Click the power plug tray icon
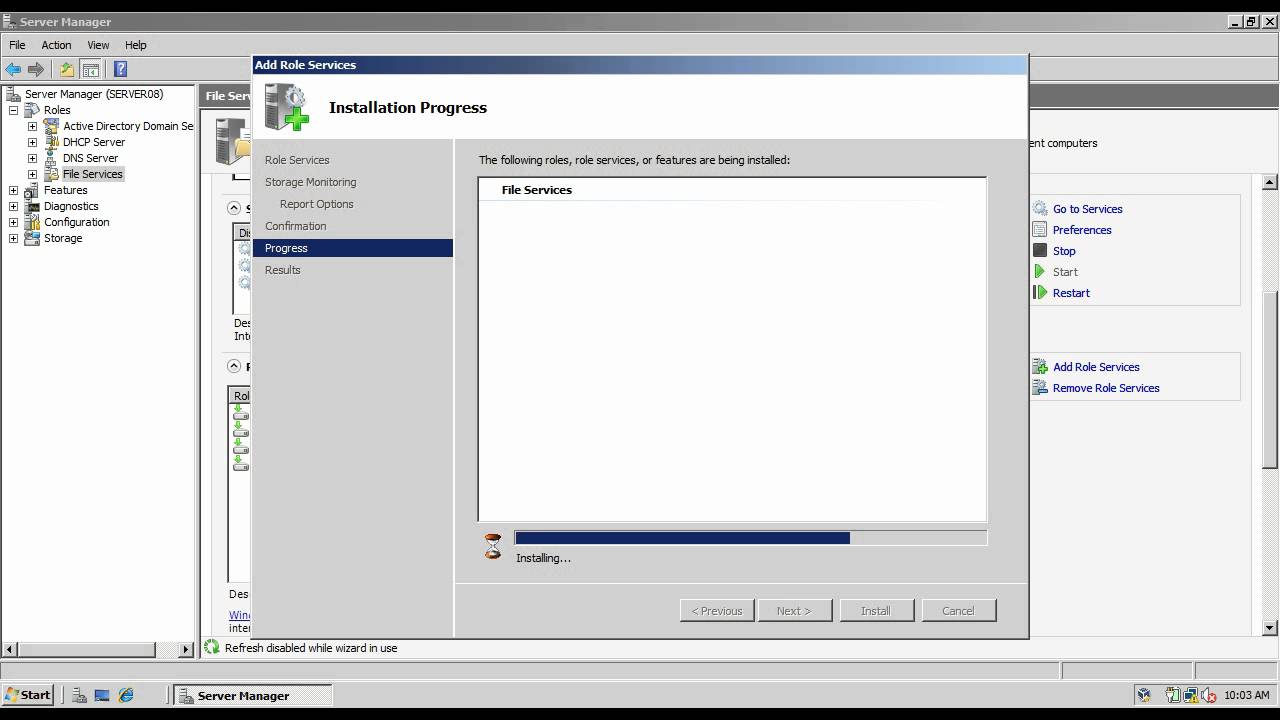The height and width of the screenshot is (720, 1280). coord(1173,695)
